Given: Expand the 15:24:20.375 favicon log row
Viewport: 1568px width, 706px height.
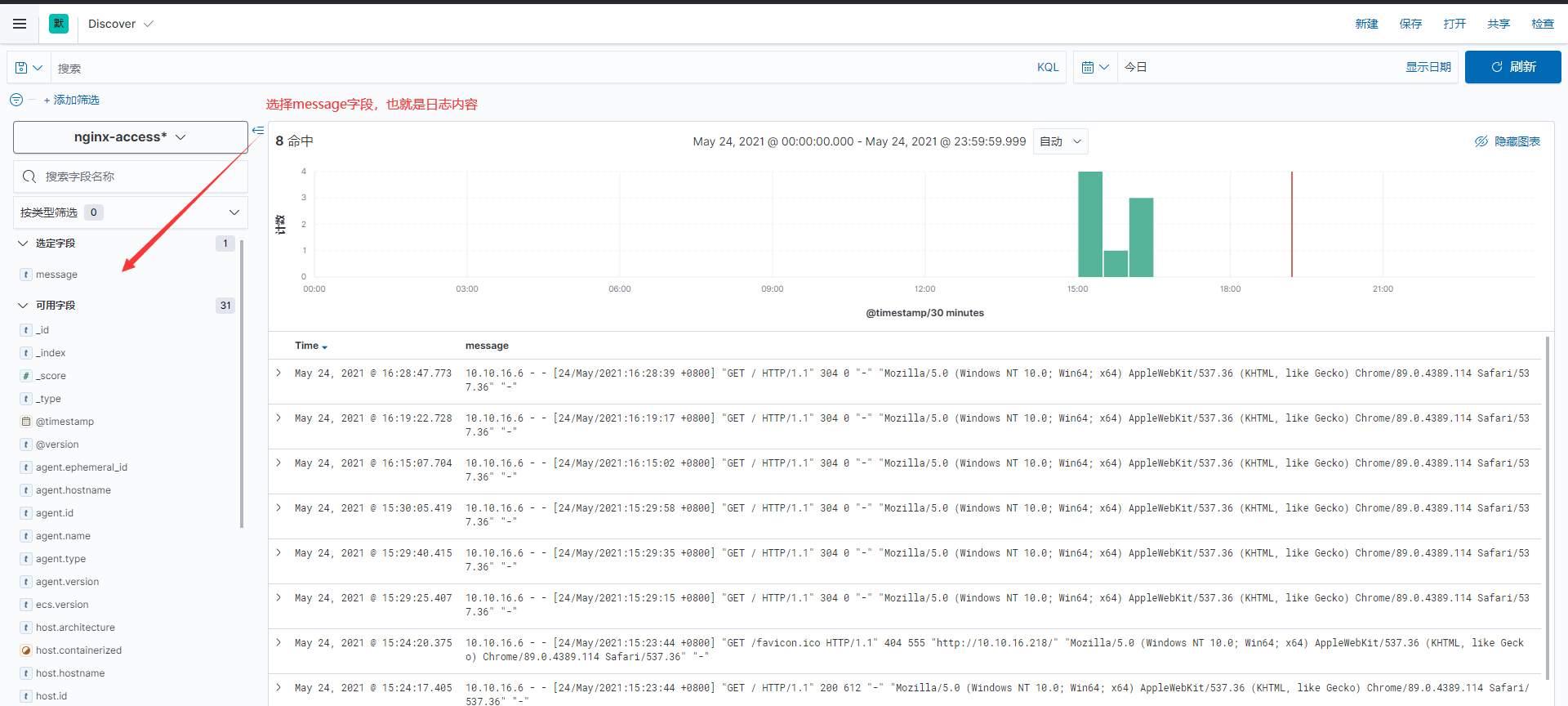Looking at the screenshot, I should point(278,642).
